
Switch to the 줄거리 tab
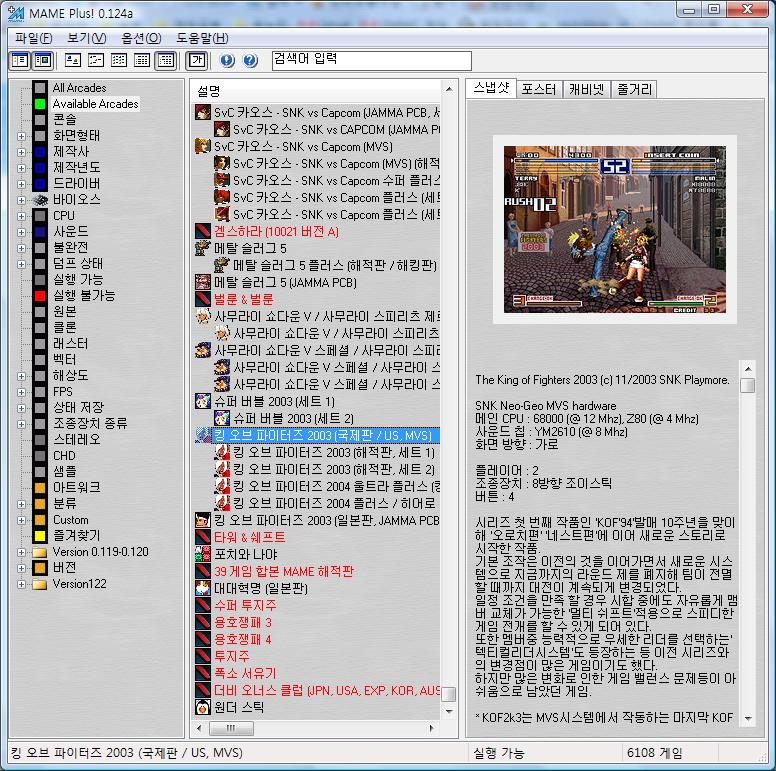(634, 89)
